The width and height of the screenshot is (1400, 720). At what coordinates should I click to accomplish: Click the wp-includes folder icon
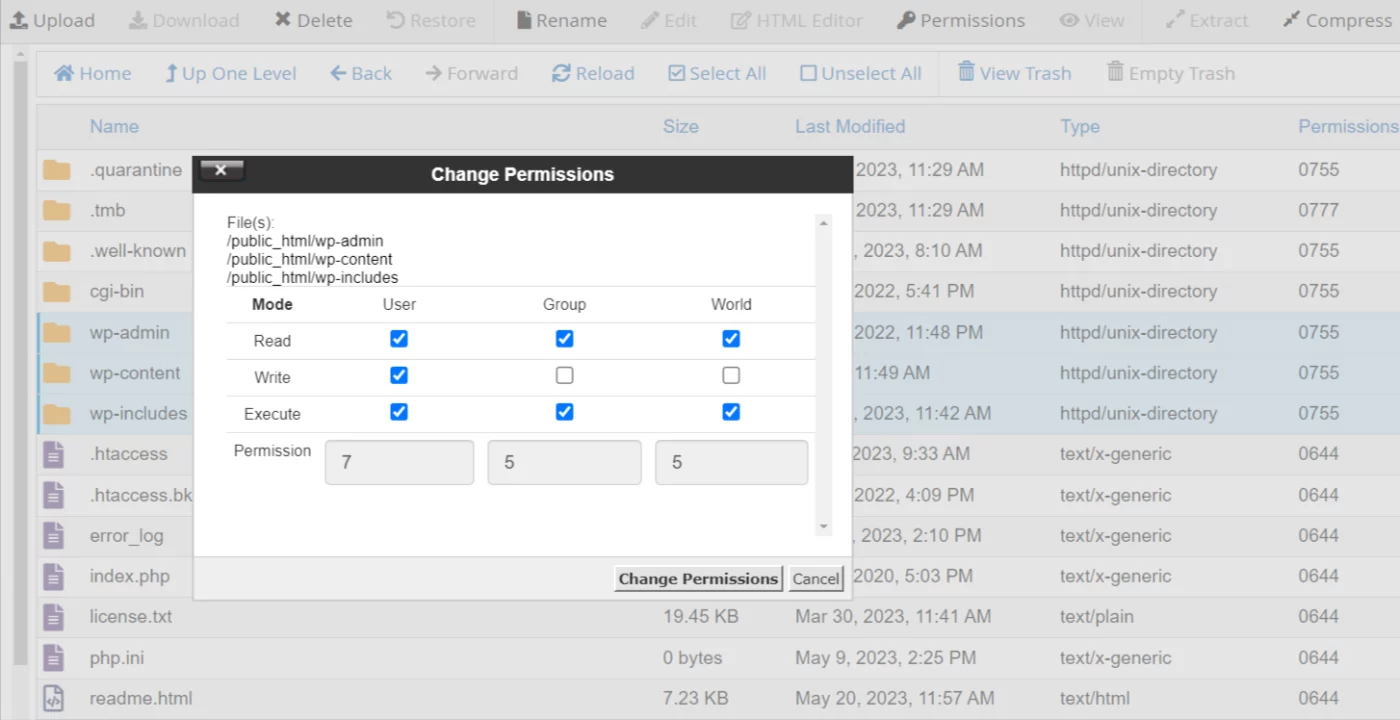(57, 413)
